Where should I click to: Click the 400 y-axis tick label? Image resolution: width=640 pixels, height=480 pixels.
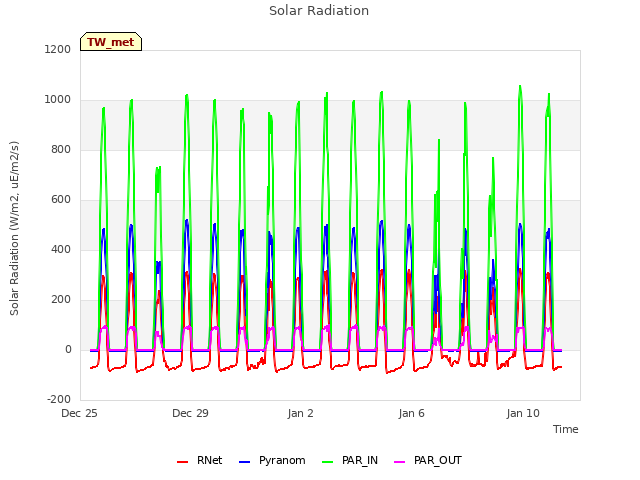[x=61, y=249]
